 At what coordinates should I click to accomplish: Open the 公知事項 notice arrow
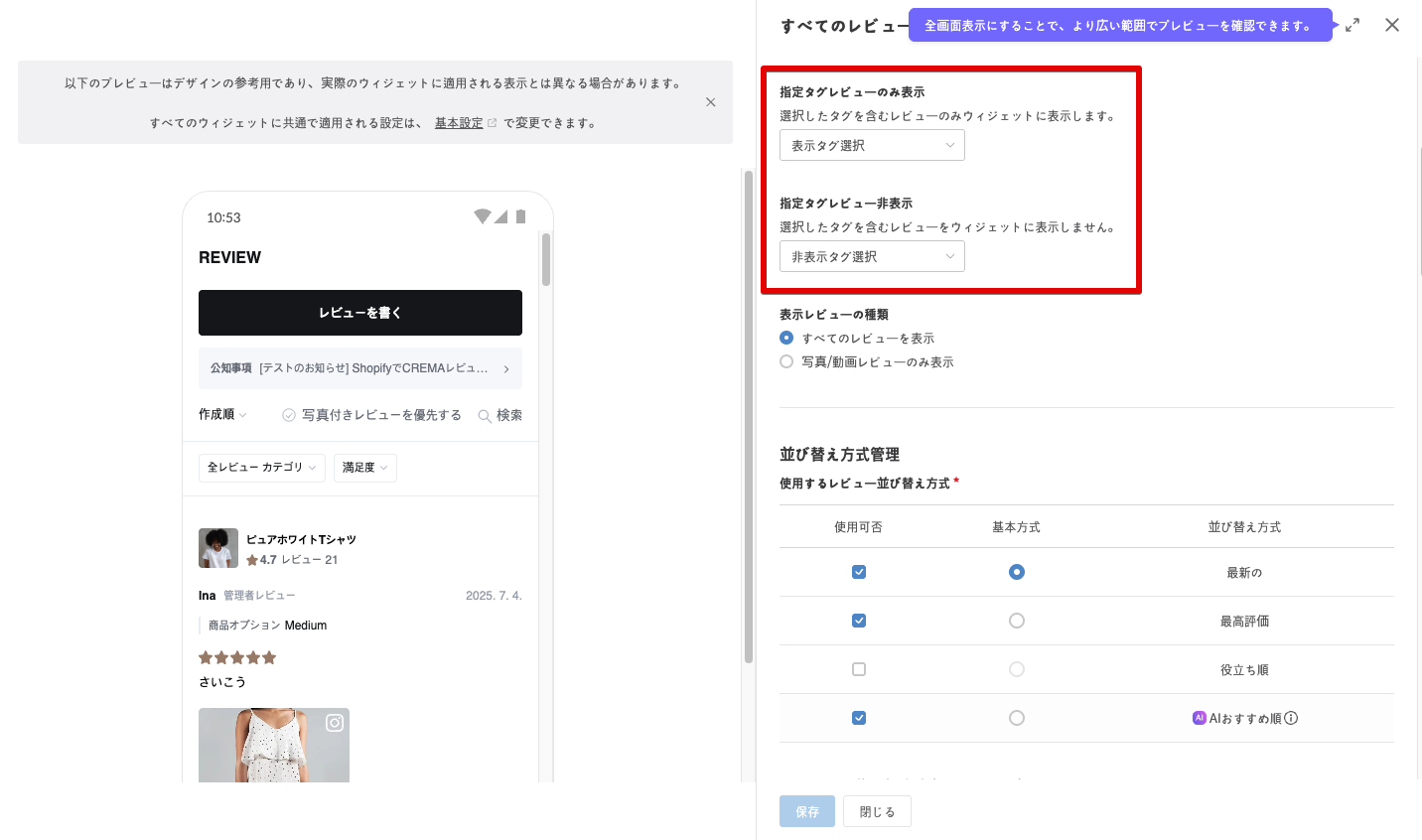[506, 368]
